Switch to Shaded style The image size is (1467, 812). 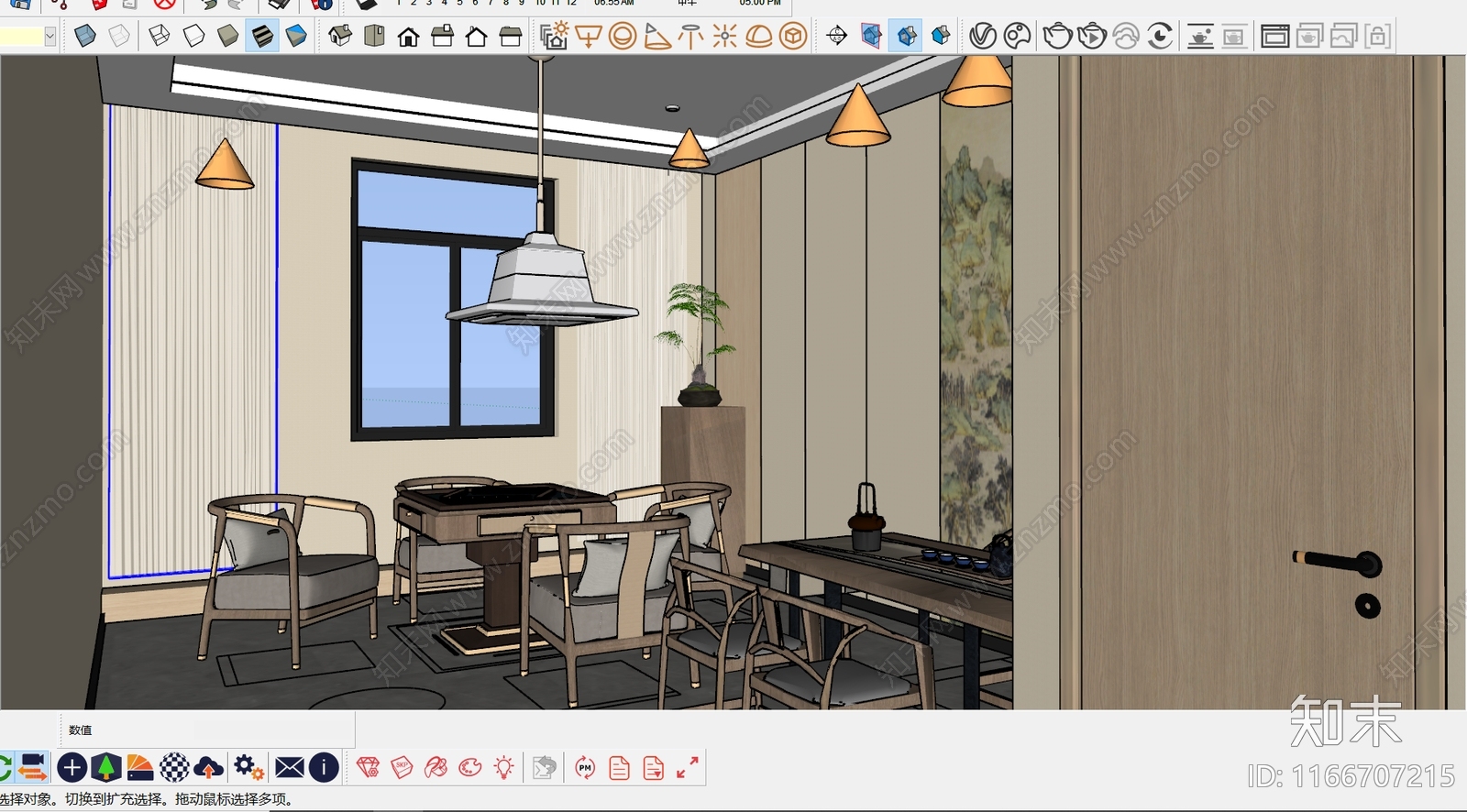[x=227, y=36]
